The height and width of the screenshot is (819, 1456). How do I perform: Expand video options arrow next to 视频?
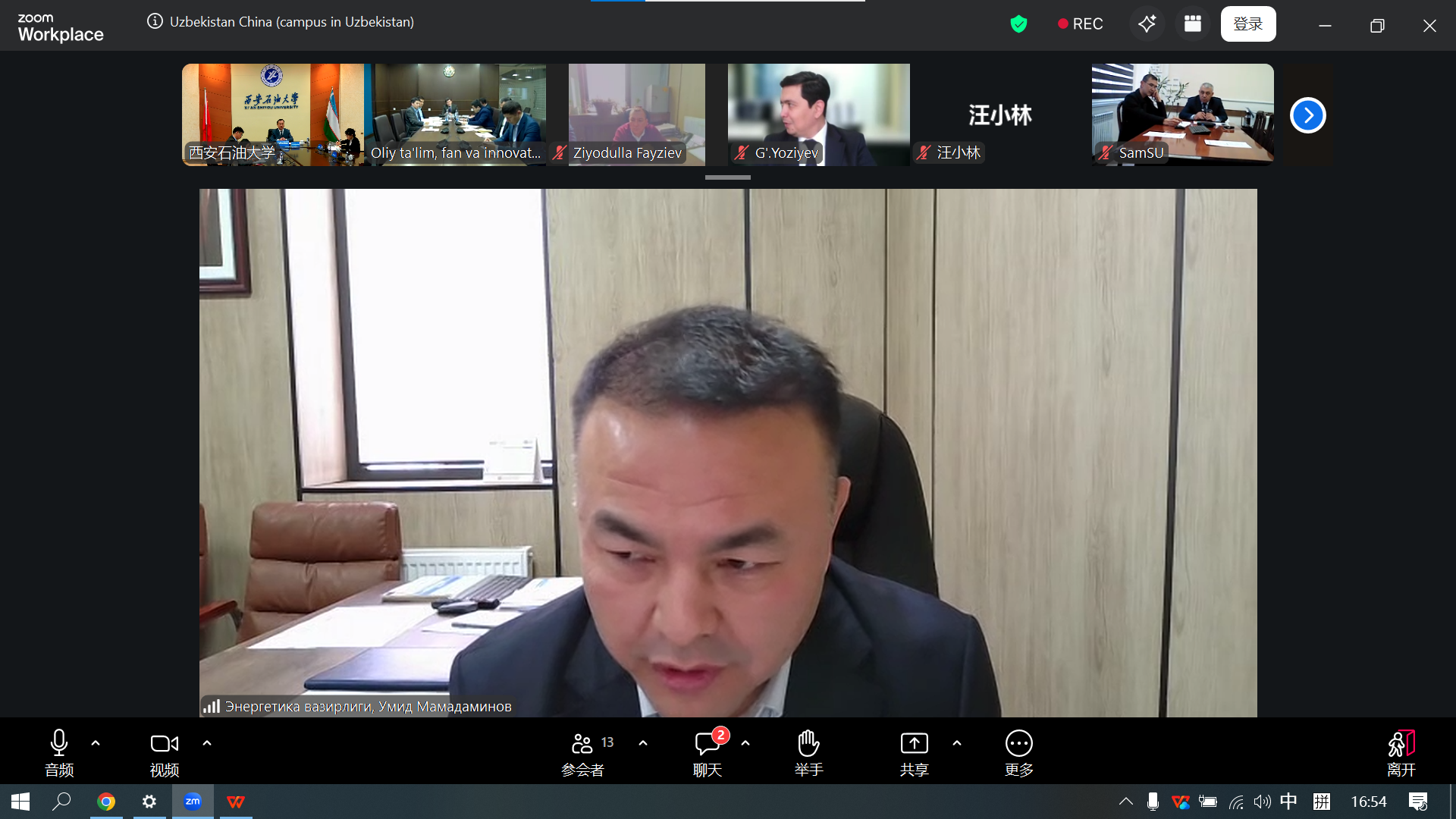point(207,743)
